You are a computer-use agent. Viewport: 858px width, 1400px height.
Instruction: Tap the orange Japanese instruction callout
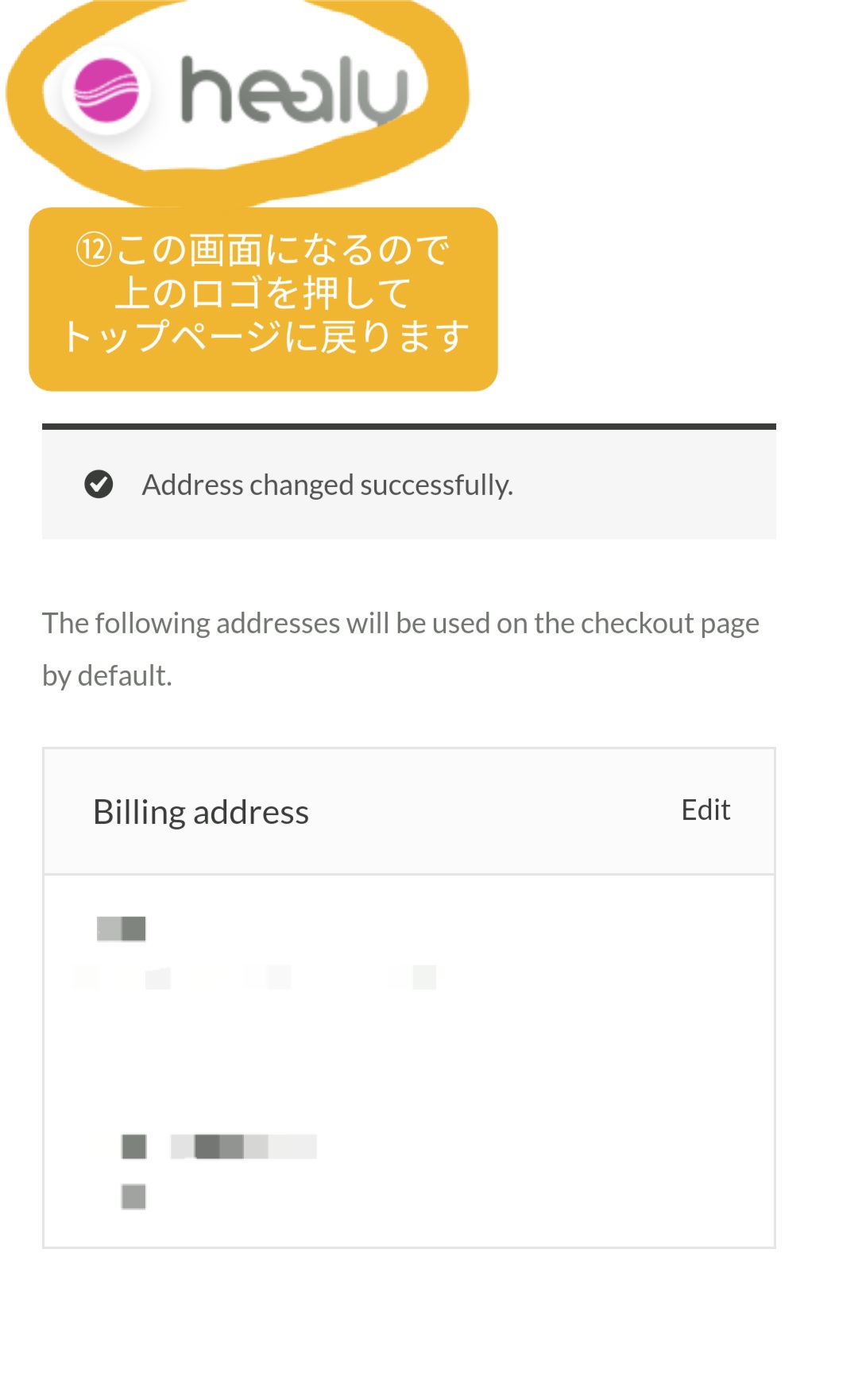click(x=263, y=300)
